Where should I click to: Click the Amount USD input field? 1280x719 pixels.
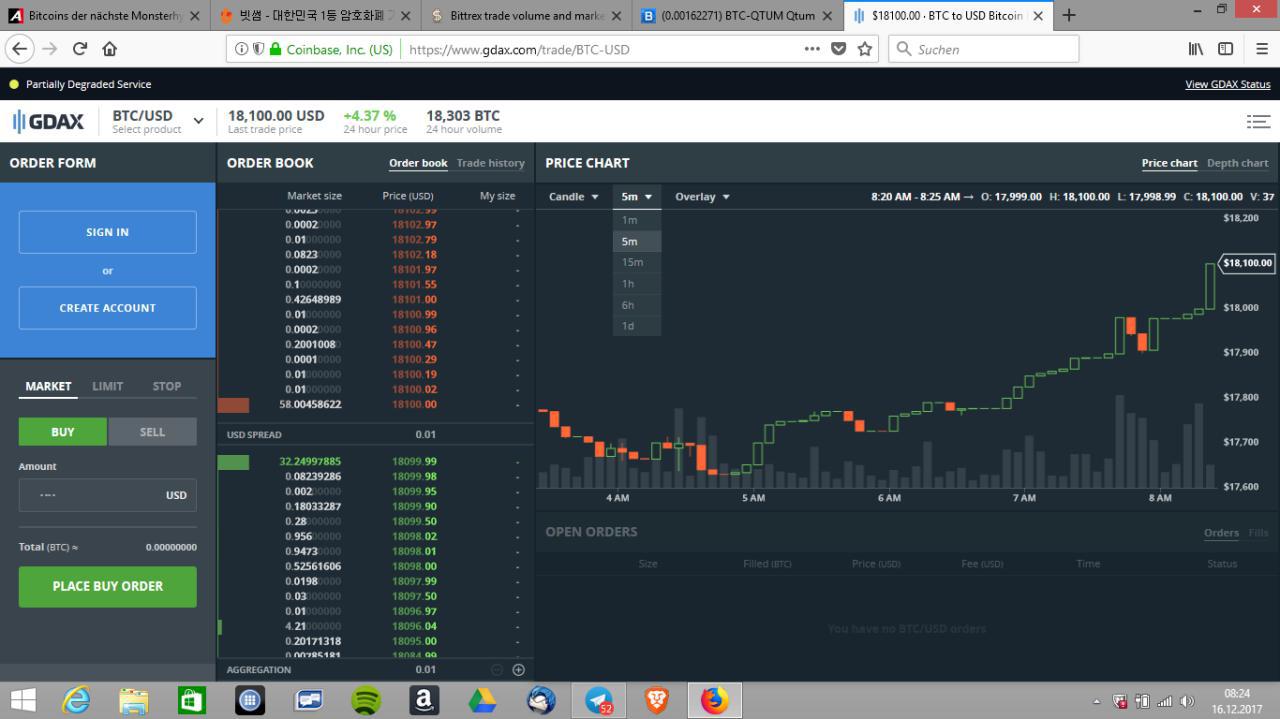click(x=107, y=495)
